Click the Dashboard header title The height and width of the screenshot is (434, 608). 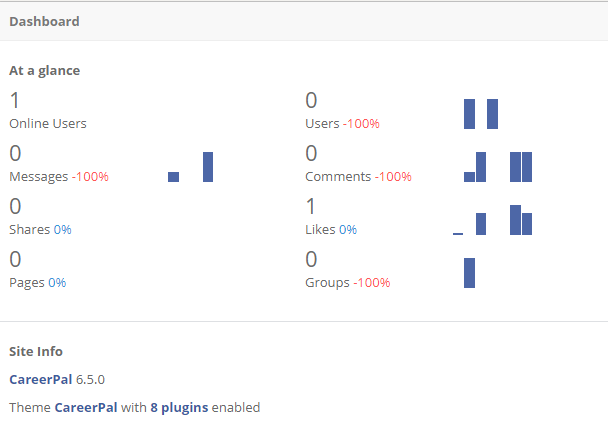(44, 21)
